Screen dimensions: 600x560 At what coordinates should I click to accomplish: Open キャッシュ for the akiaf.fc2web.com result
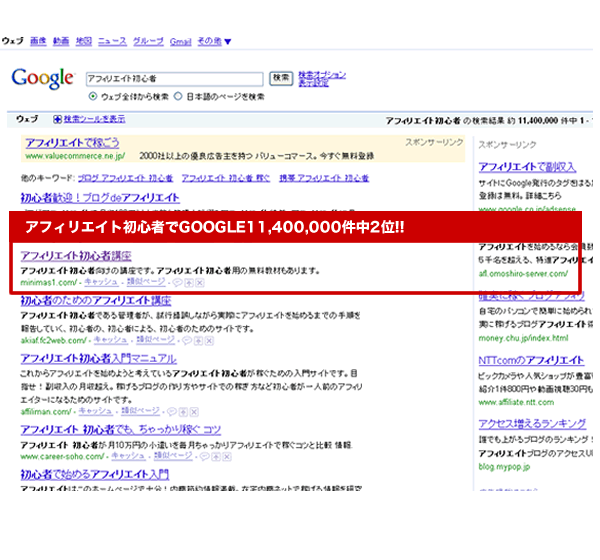(x=110, y=340)
